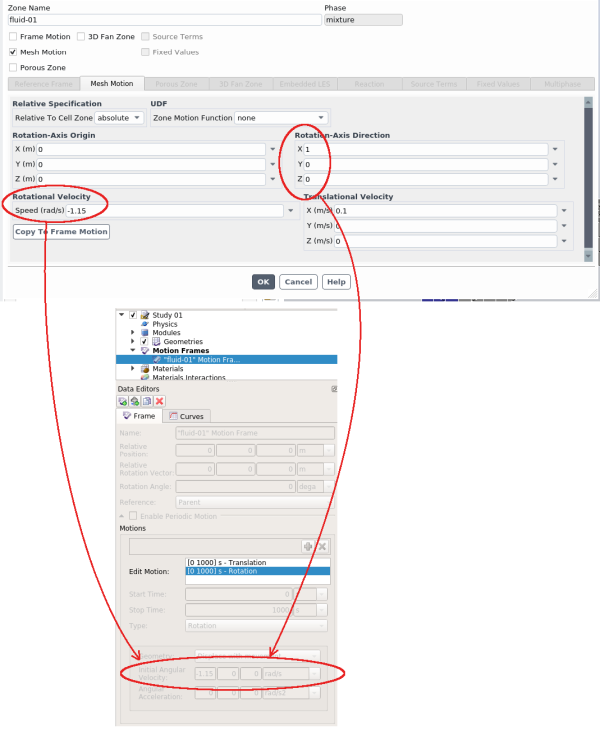600x733 pixels.
Task: Select the Frame tab in Data Editors
Action: (139, 416)
